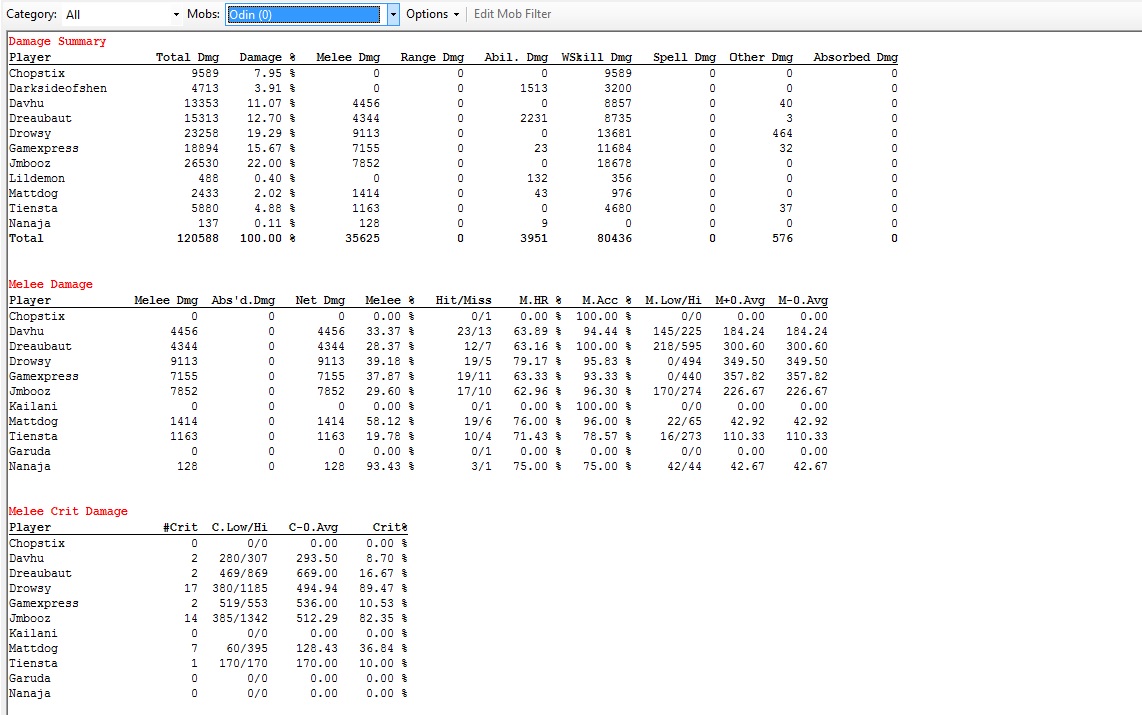Click the Total Dmg column header
1142x715 pixels.
[187, 58]
